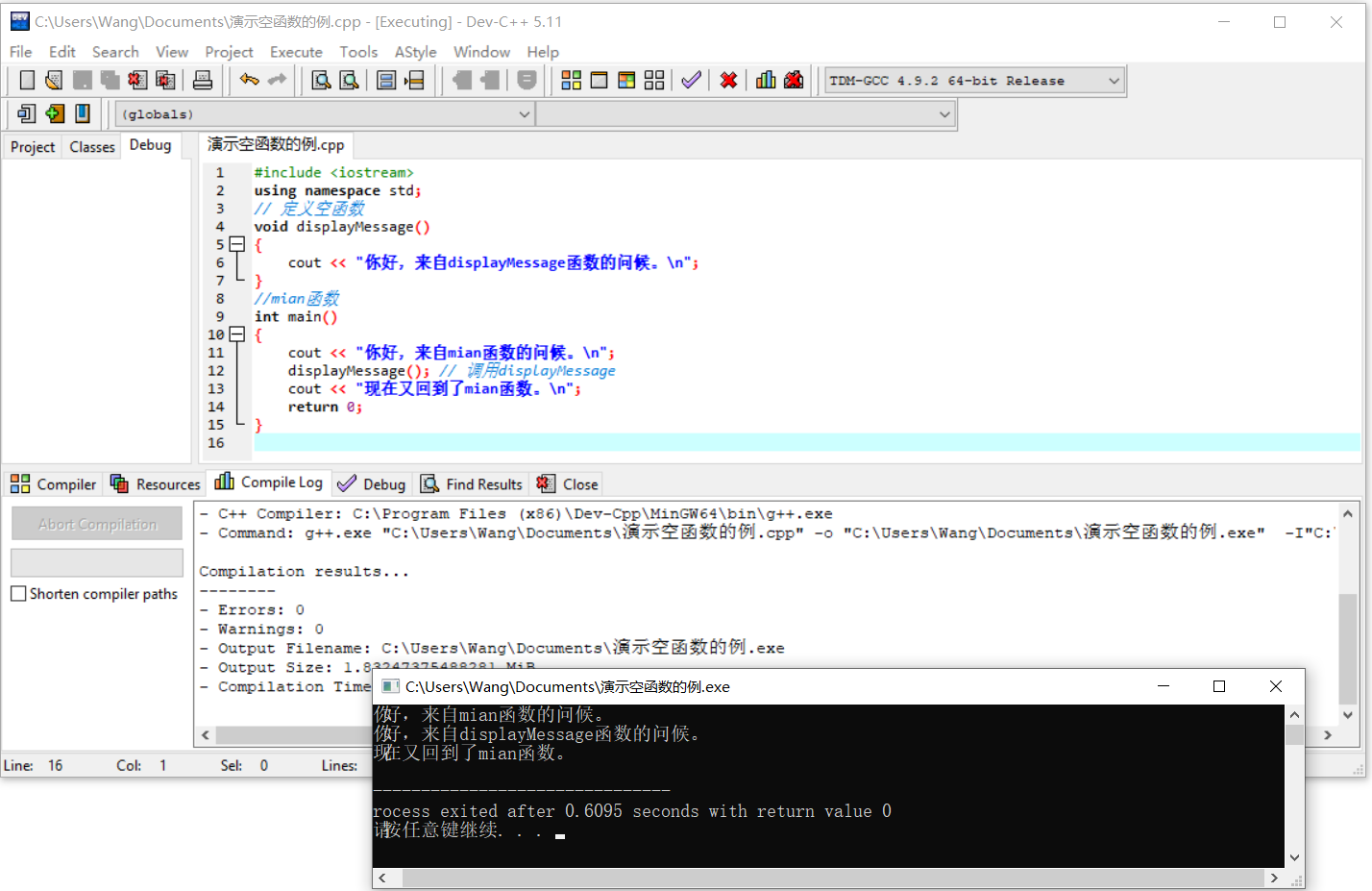The height and width of the screenshot is (891, 1372).
Task: Click console window horizontal scrollbar track
Action: pyautogui.click(x=833, y=879)
